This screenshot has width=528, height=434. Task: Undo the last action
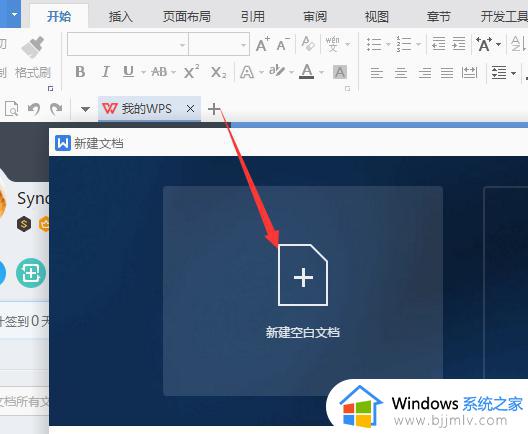point(34,109)
